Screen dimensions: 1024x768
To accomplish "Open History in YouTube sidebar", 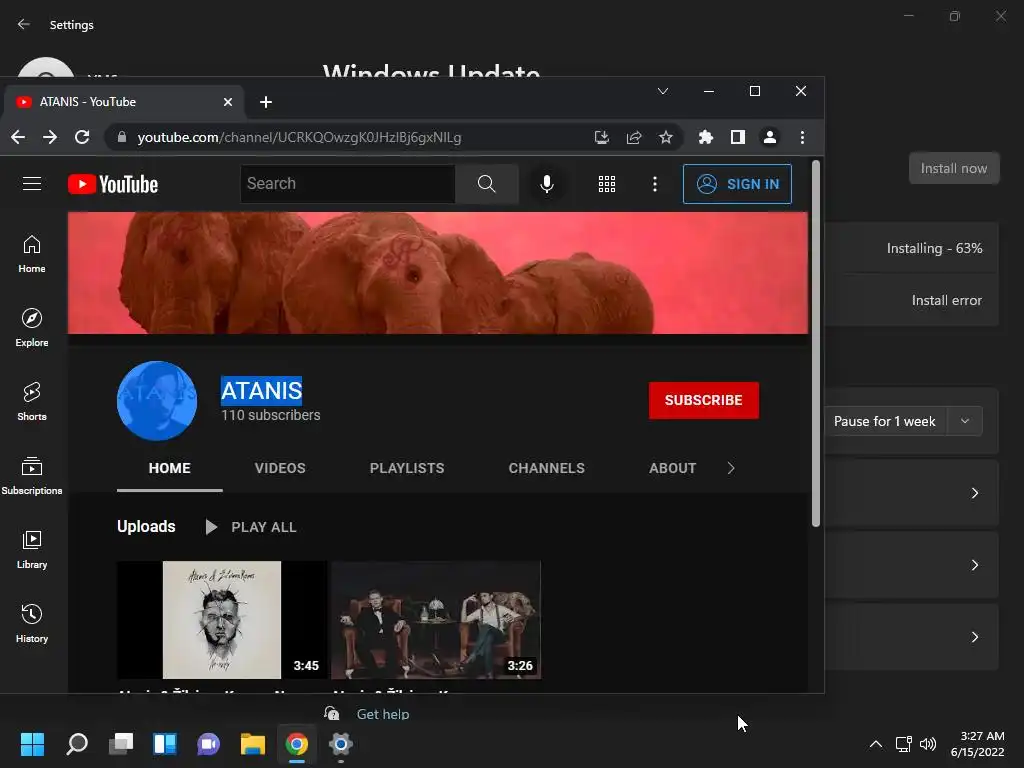I will click(x=32, y=624).
